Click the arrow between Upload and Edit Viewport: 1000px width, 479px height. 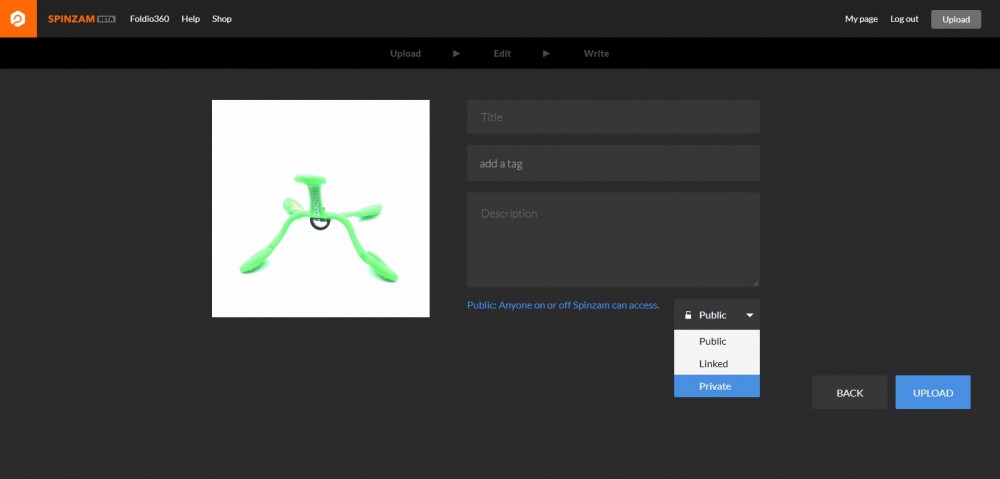coord(456,54)
